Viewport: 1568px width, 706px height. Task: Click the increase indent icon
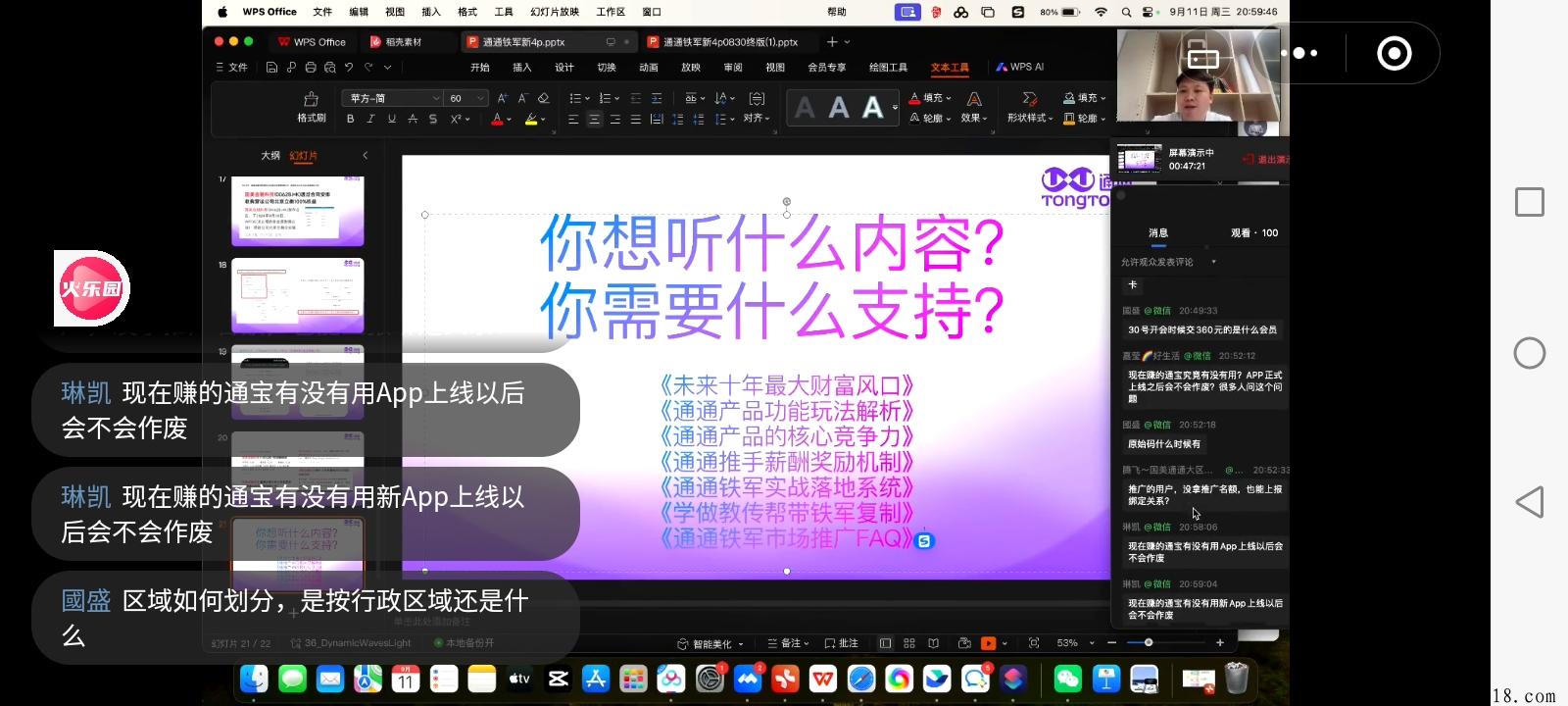pyautogui.click(x=657, y=98)
